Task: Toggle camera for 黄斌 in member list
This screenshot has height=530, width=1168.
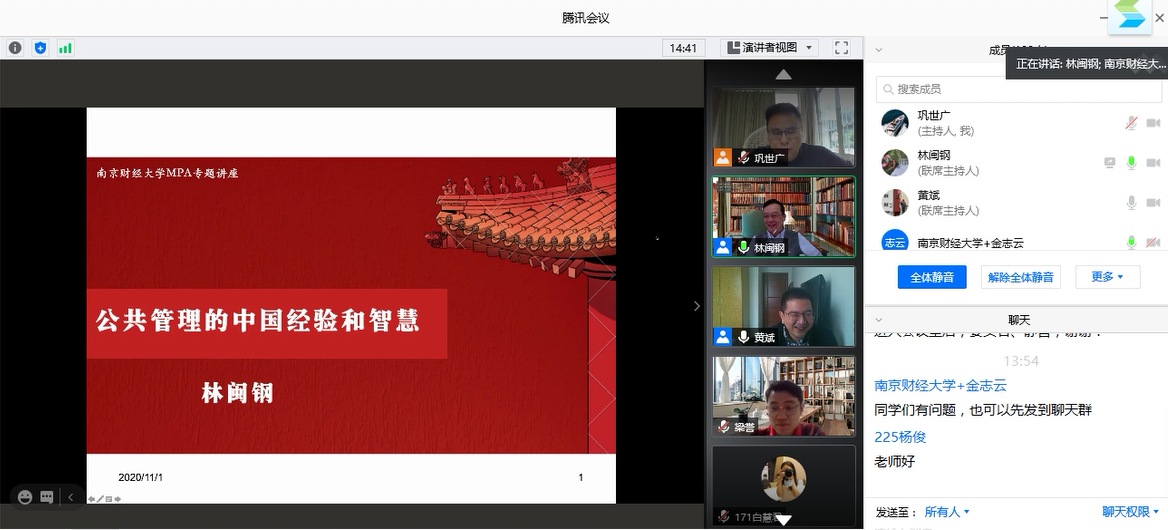Action: pyautogui.click(x=1153, y=202)
